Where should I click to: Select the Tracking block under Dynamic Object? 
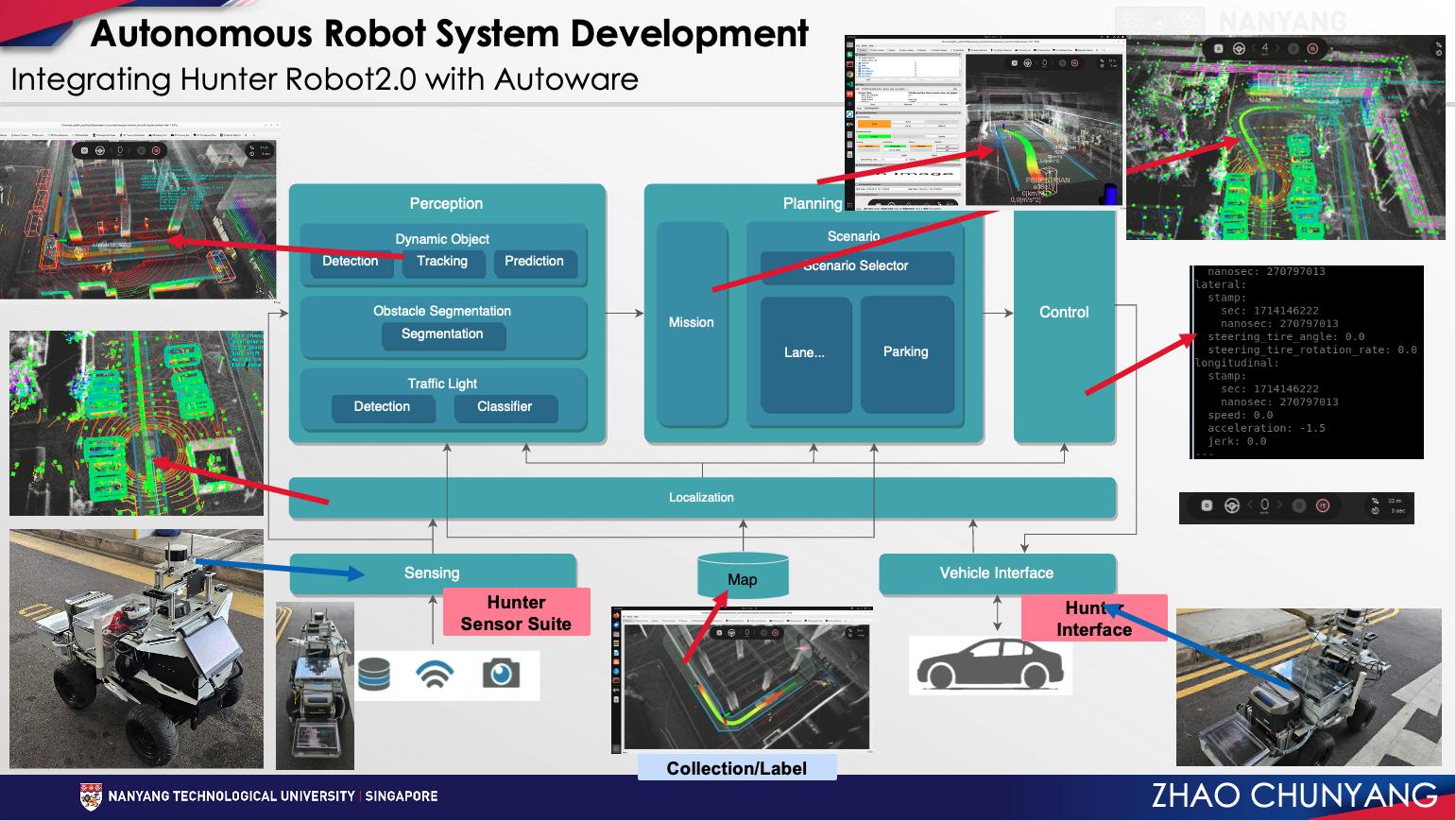click(x=442, y=262)
